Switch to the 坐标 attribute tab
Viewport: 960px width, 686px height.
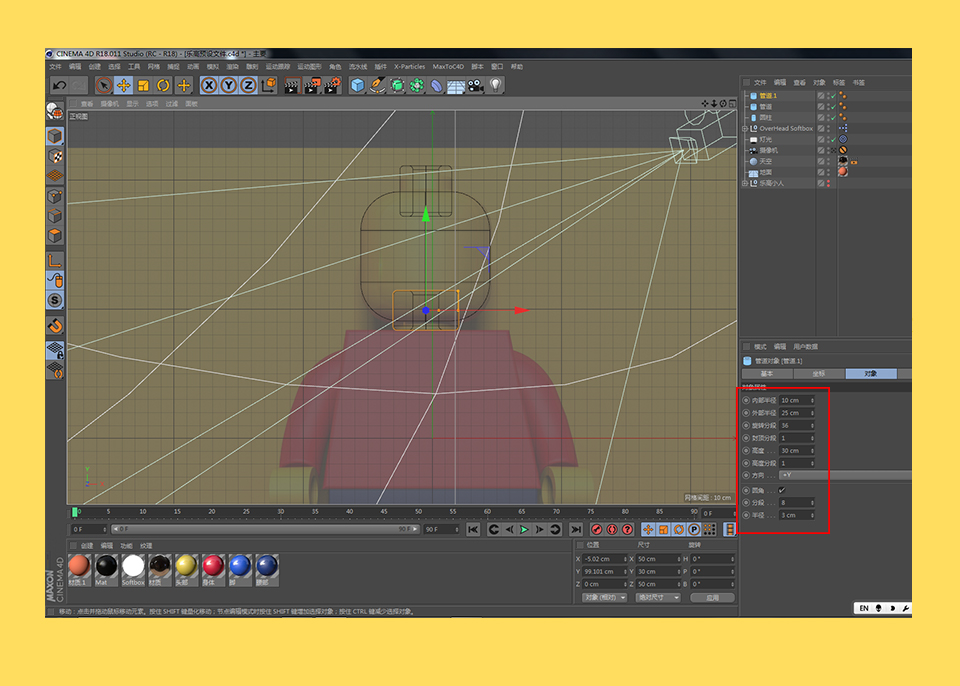[x=819, y=374]
